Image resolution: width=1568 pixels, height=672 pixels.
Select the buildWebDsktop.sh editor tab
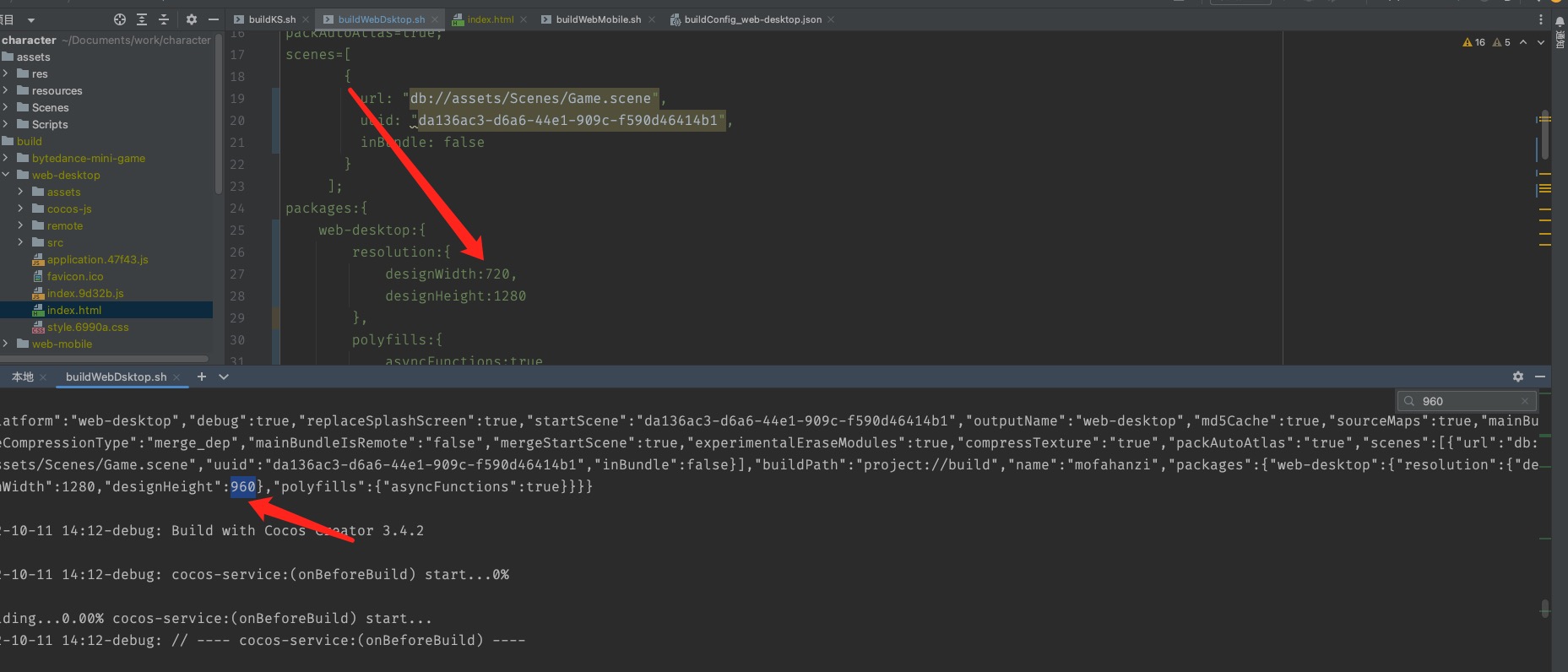coord(381,19)
